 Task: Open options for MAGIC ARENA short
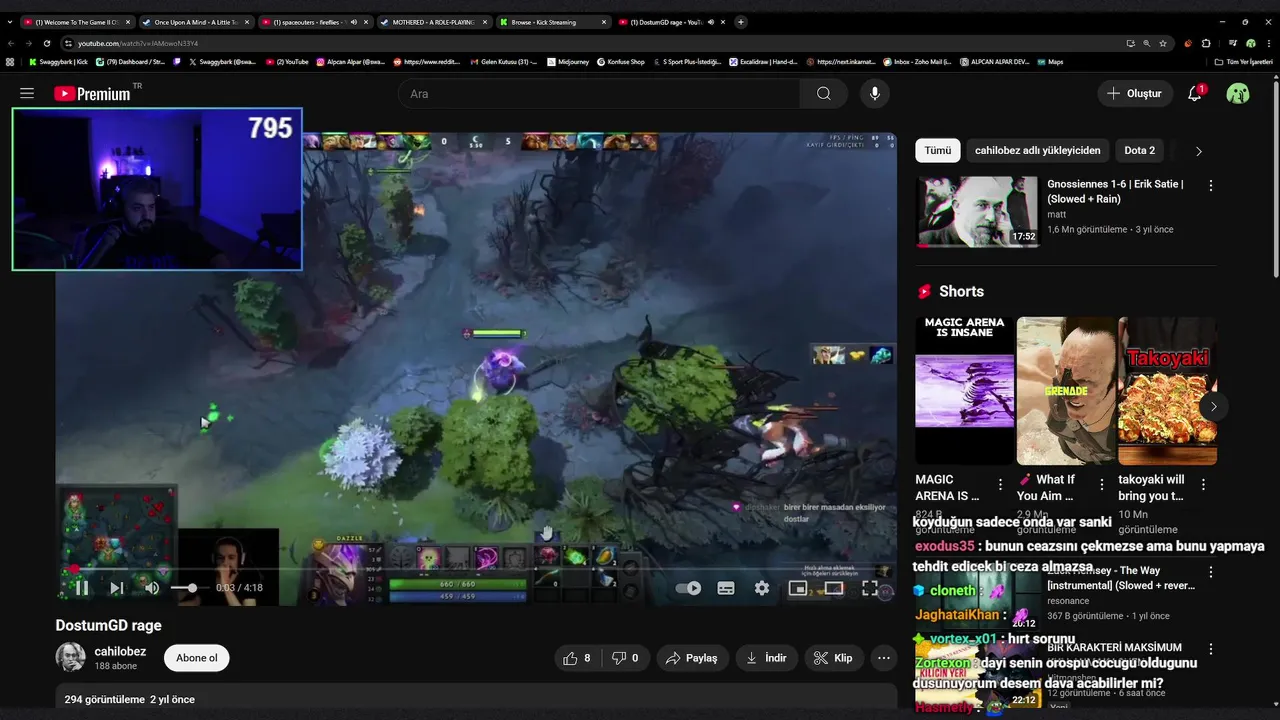pyautogui.click(x=1000, y=484)
